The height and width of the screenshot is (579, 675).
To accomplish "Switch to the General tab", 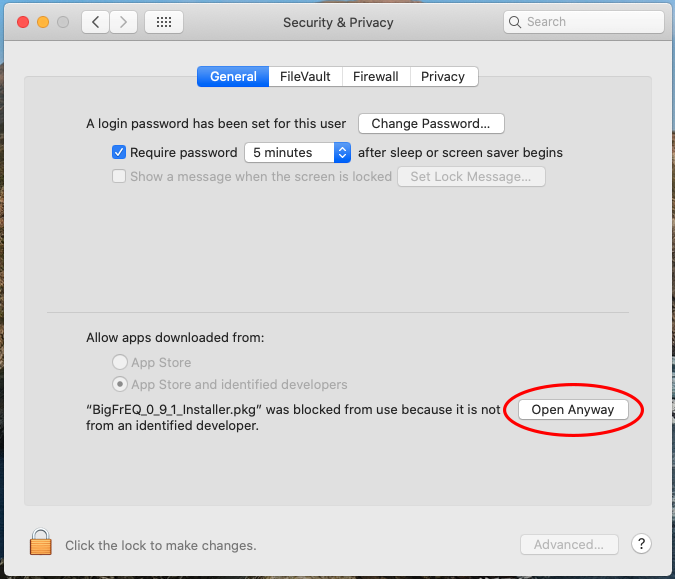I will click(233, 77).
